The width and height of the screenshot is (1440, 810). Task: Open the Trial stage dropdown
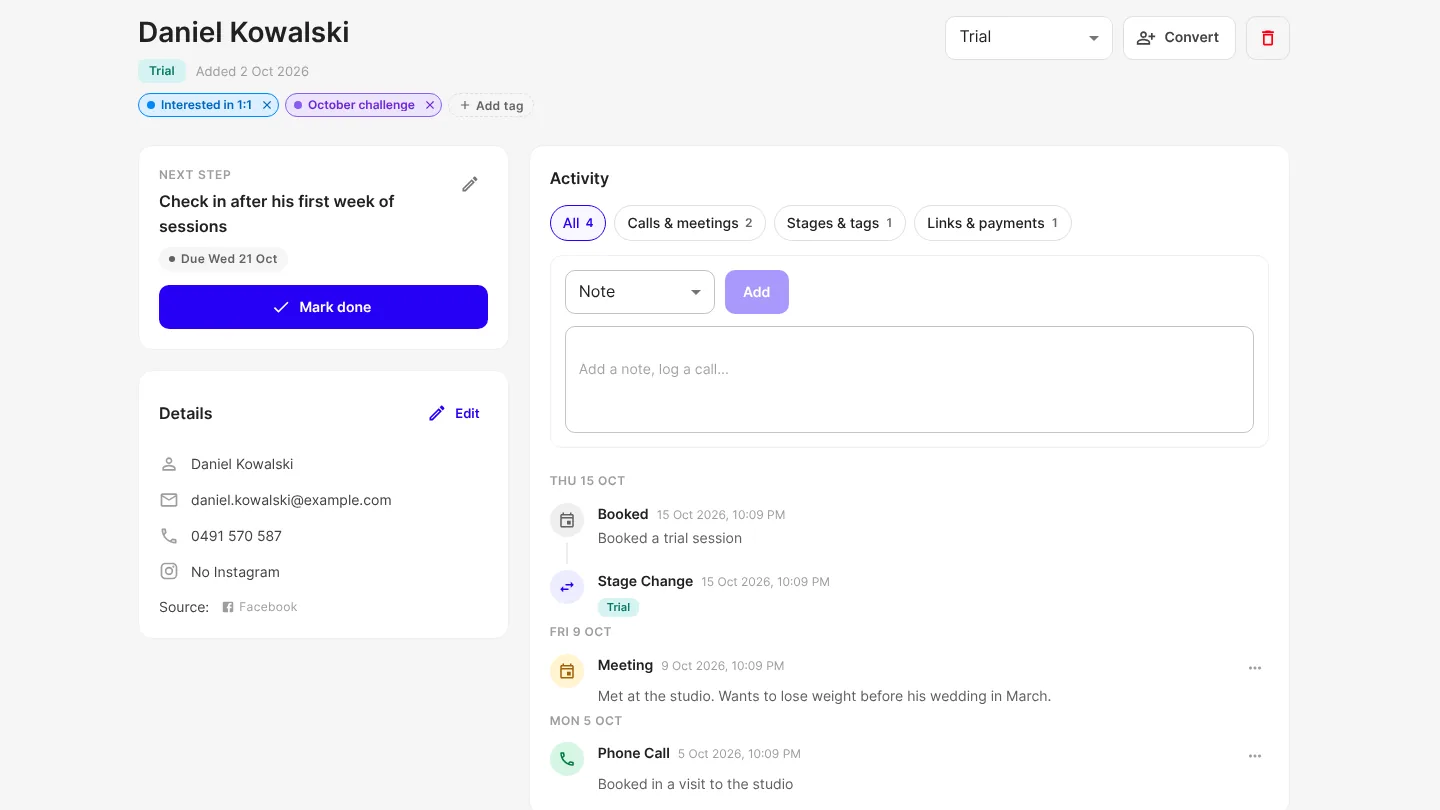click(x=1029, y=38)
